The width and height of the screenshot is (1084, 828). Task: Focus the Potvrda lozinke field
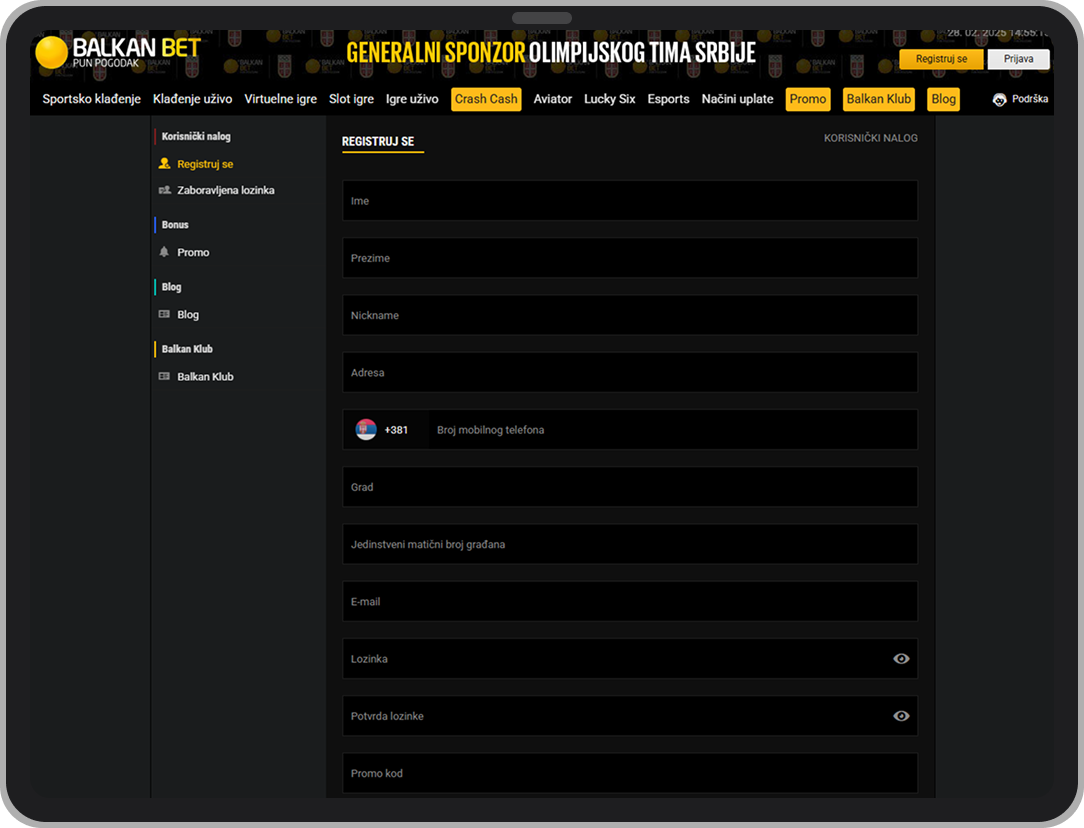click(630, 716)
